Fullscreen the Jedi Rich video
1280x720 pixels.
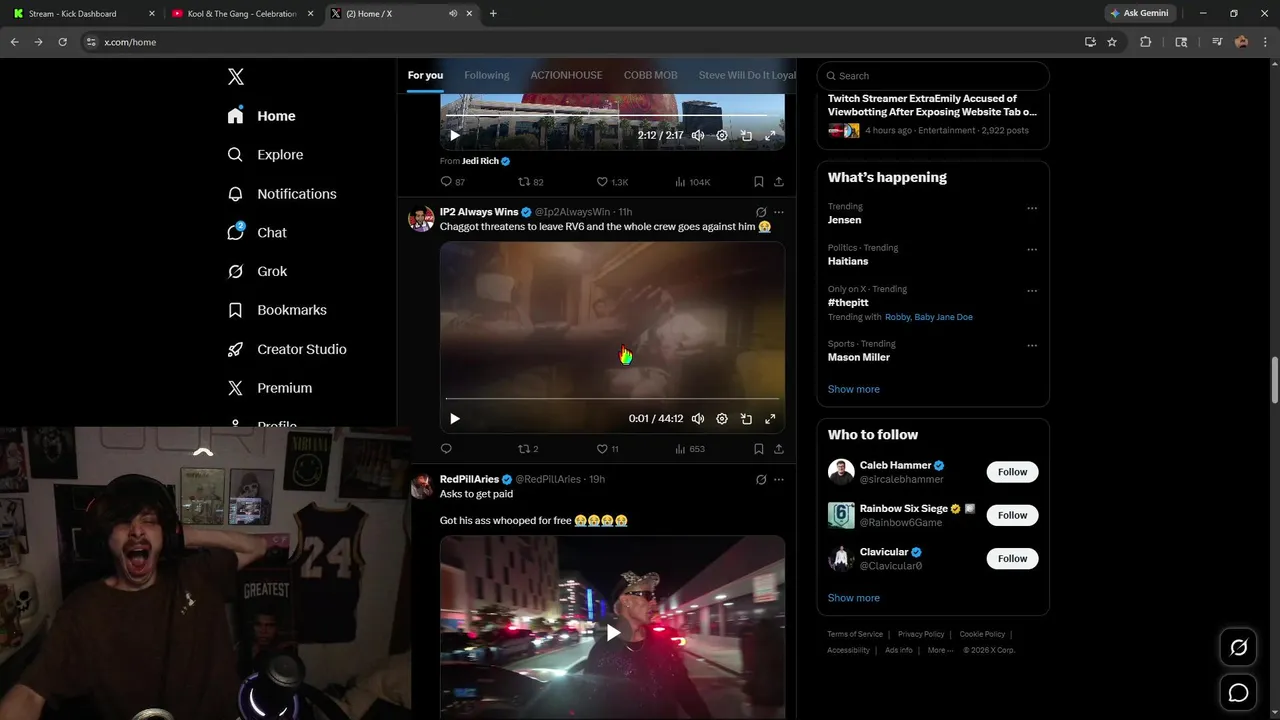tap(770, 135)
